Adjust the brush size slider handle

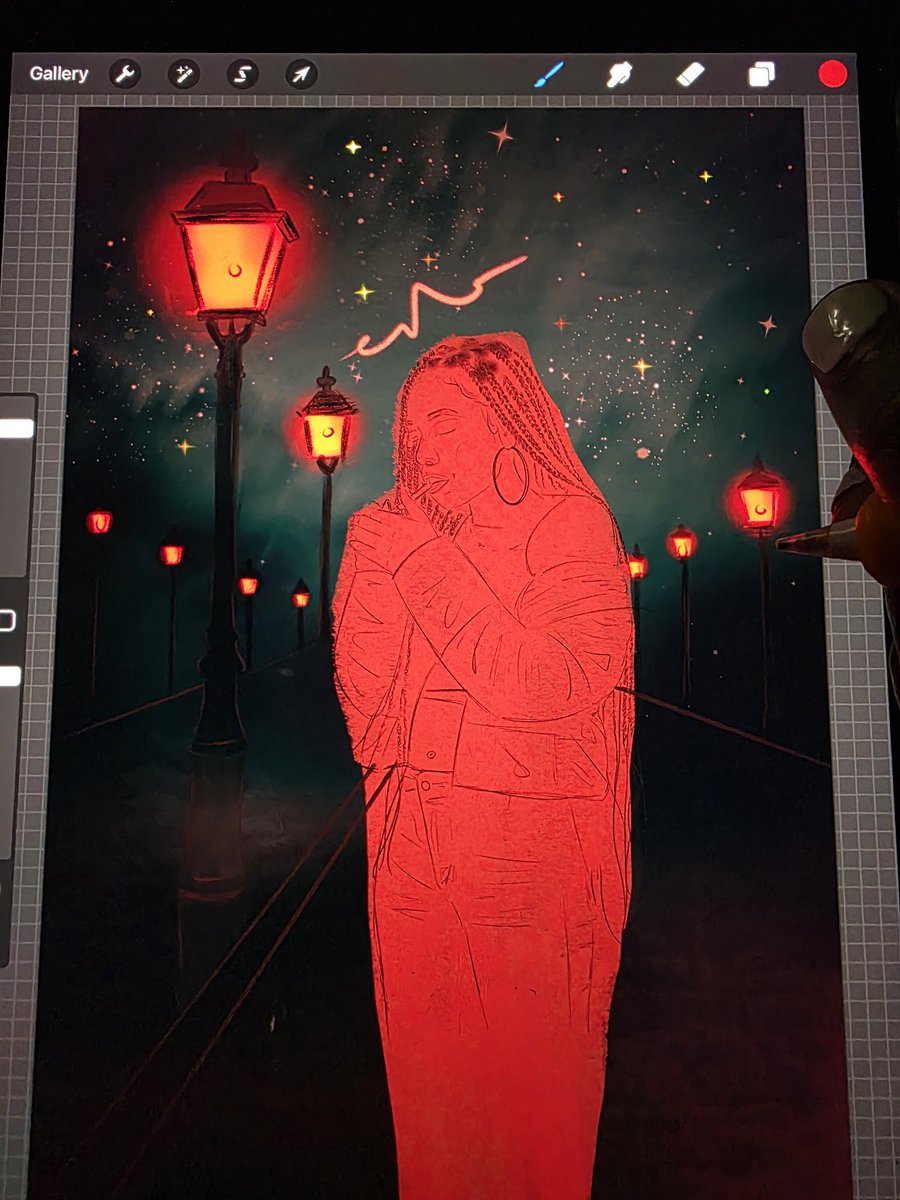(x=17, y=428)
